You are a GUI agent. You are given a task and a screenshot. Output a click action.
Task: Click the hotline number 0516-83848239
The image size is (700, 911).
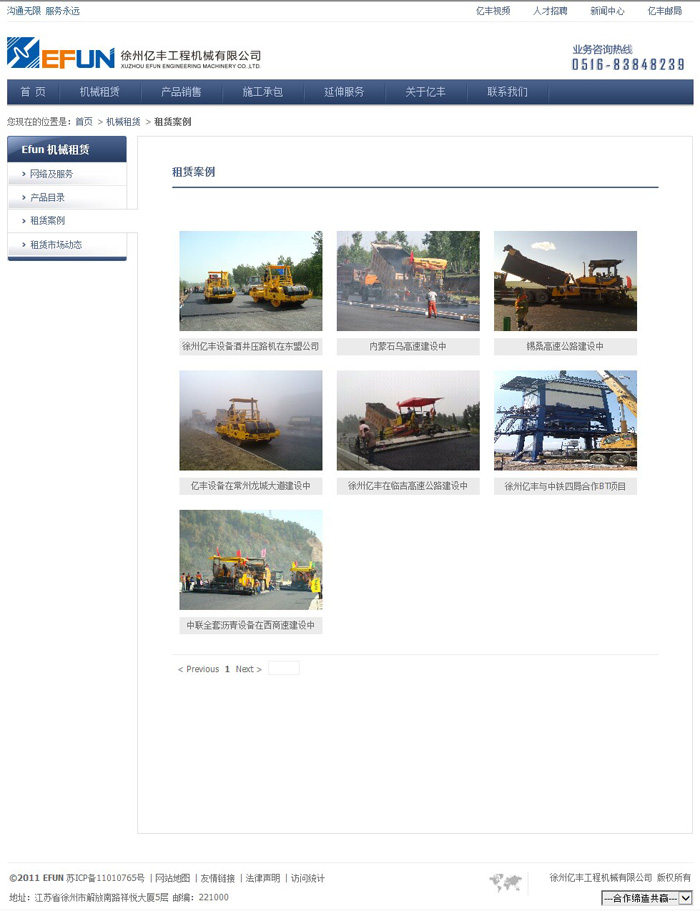pyautogui.click(x=628, y=64)
